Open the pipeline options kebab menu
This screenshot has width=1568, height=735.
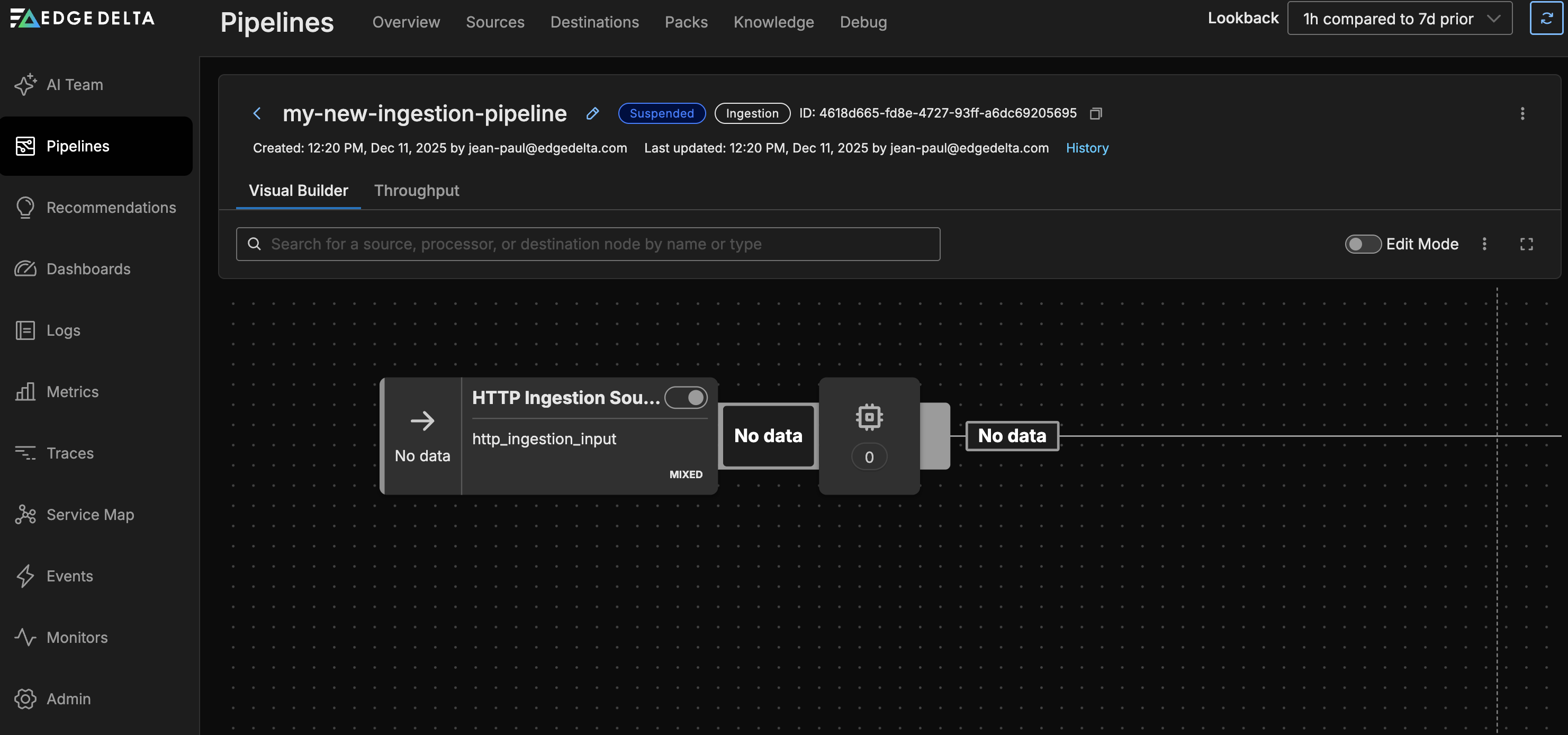point(1522,114)
